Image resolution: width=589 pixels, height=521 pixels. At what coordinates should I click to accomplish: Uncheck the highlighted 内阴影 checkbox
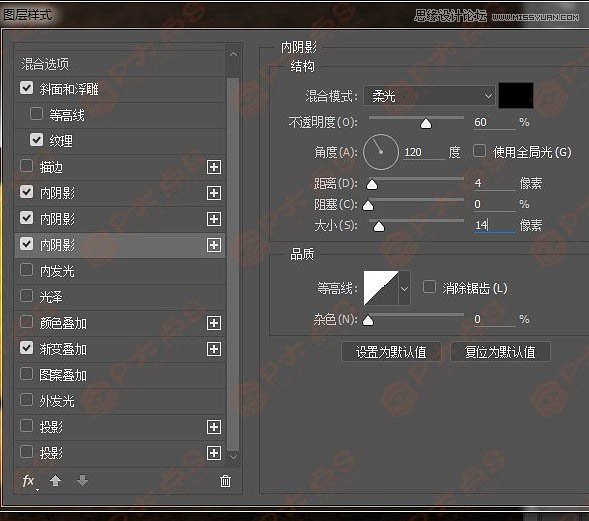[x=26, y=244]
